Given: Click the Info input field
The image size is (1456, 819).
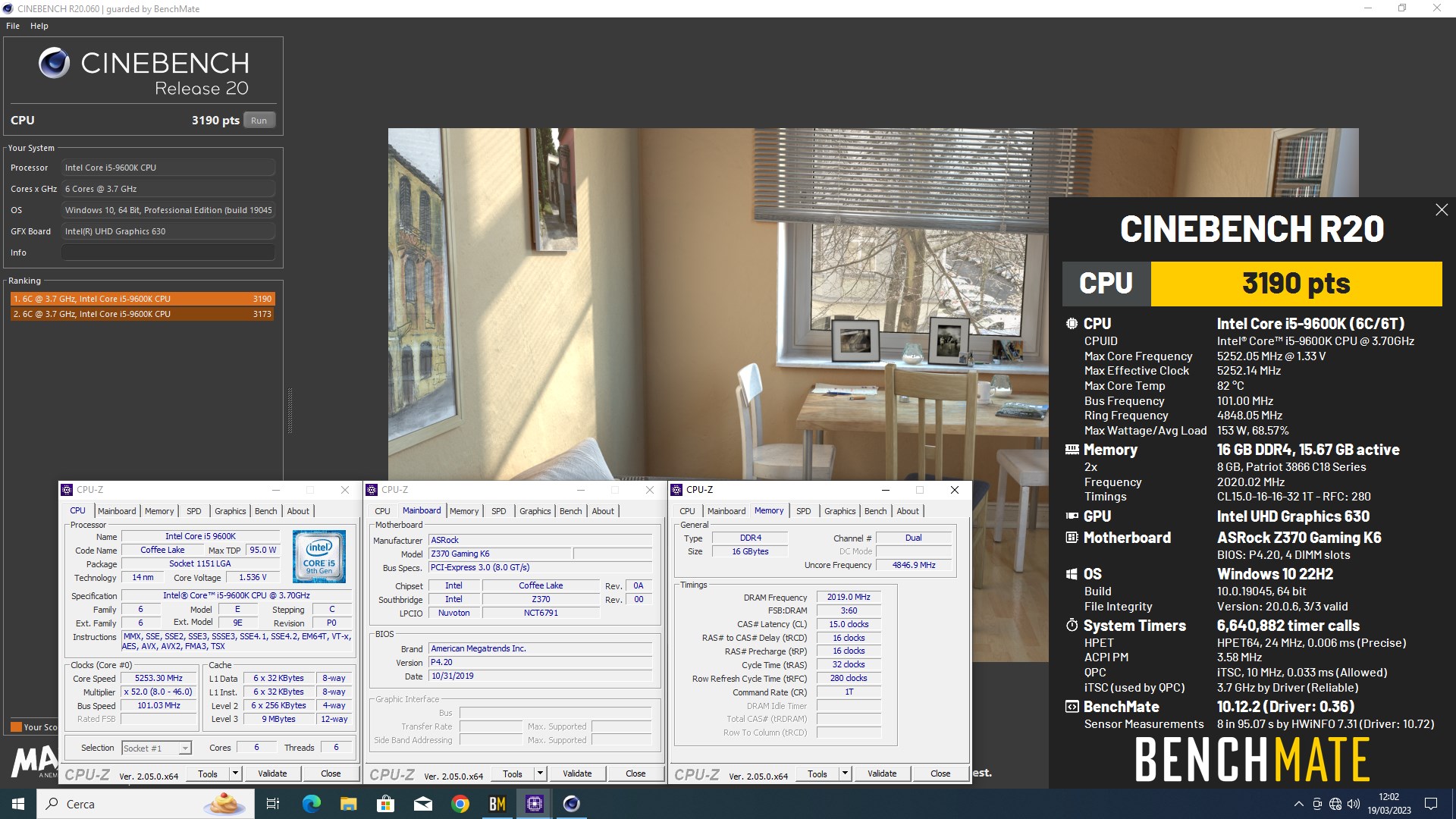Looking at the screenshot, I should click(x=168, y=253).
